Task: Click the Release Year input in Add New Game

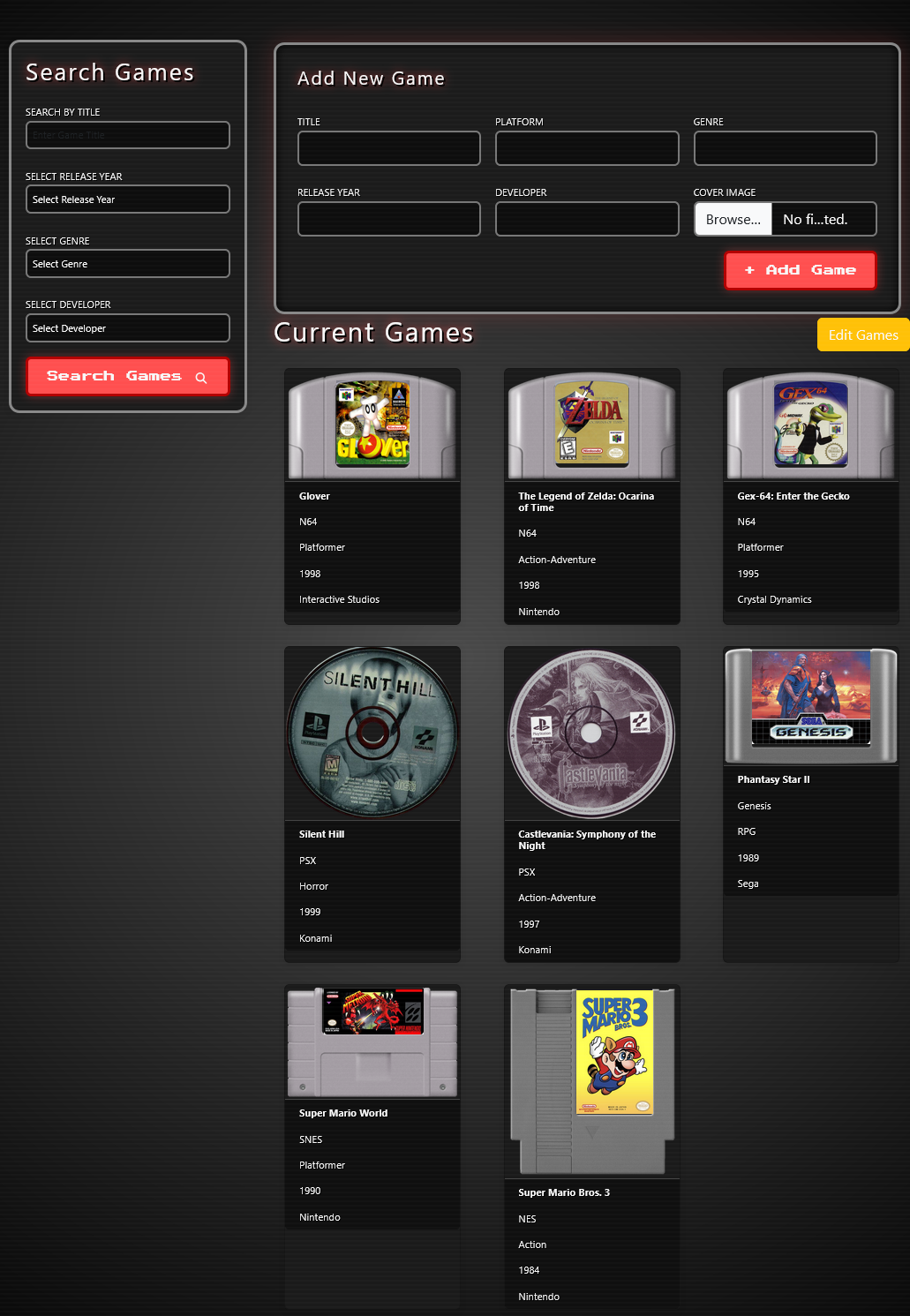Action: (389, 219)
